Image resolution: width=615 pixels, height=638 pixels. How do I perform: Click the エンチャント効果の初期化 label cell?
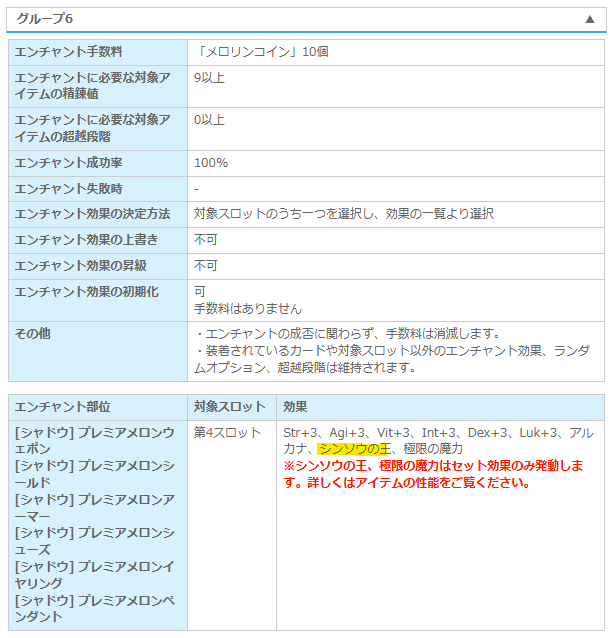[98, 301]
